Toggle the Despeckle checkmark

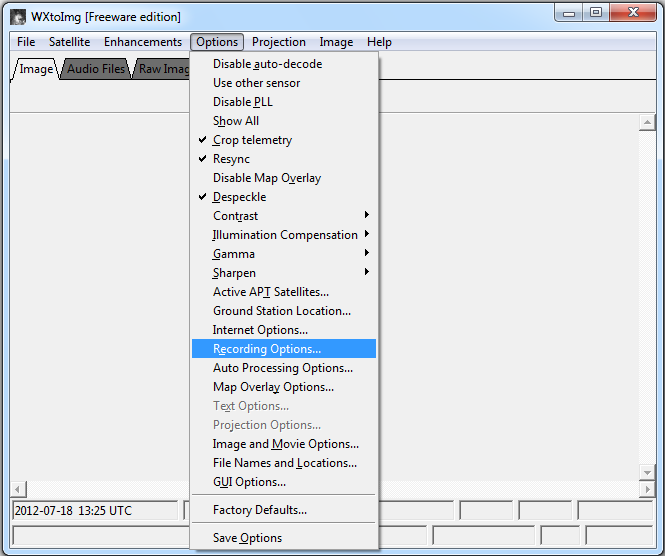point(284,197)
